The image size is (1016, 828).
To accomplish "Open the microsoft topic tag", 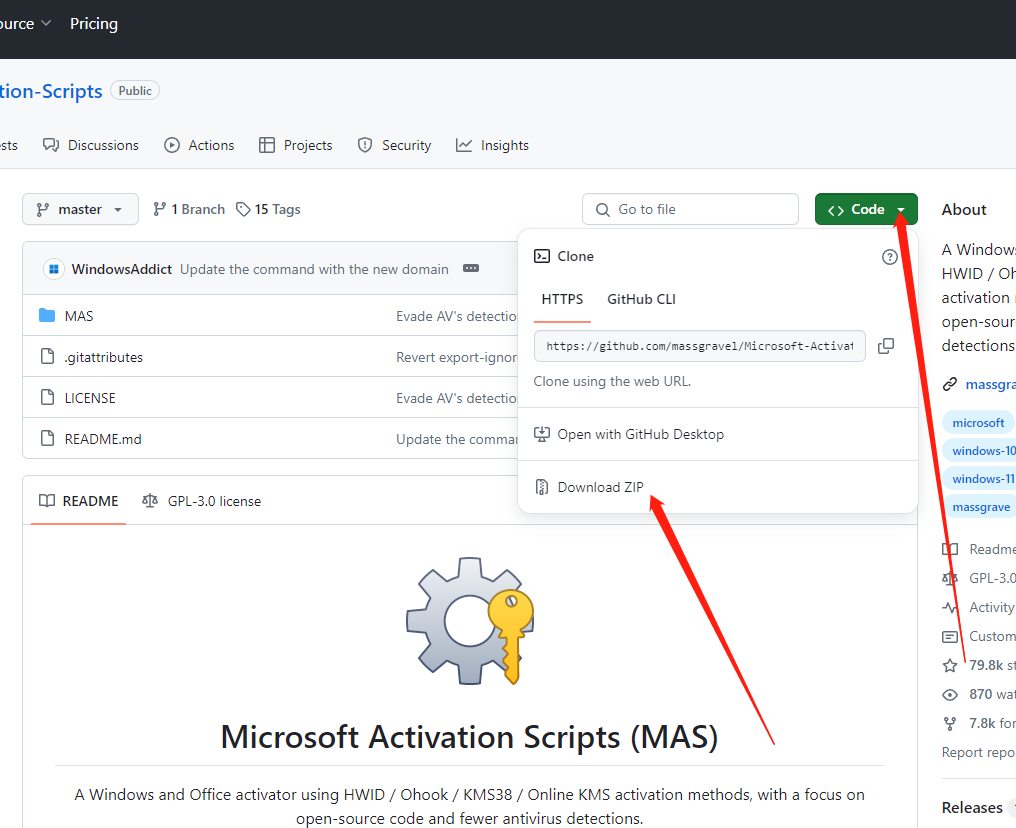I will [978, 422].
